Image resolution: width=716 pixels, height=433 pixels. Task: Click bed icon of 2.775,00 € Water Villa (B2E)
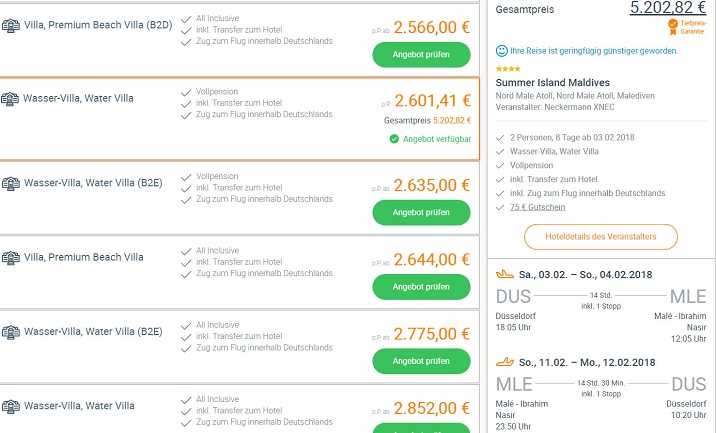11,331
